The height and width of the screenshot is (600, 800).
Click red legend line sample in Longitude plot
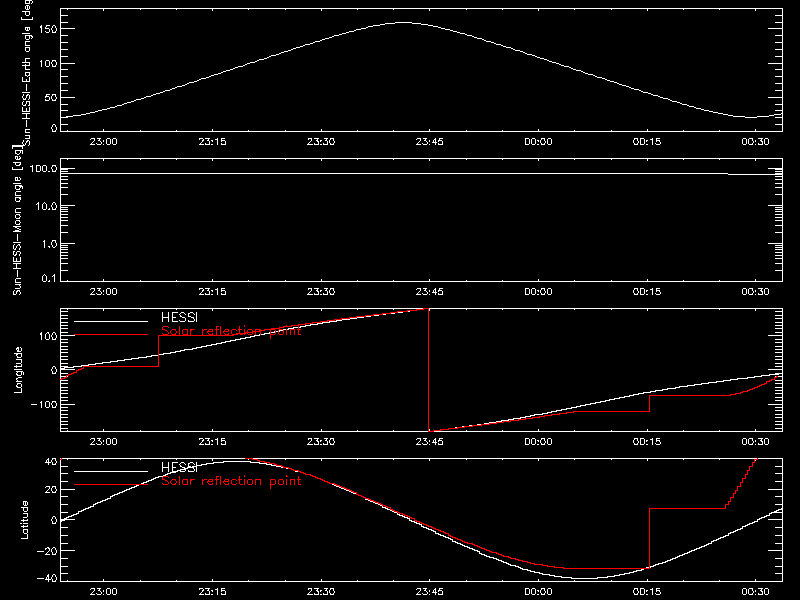111,335
